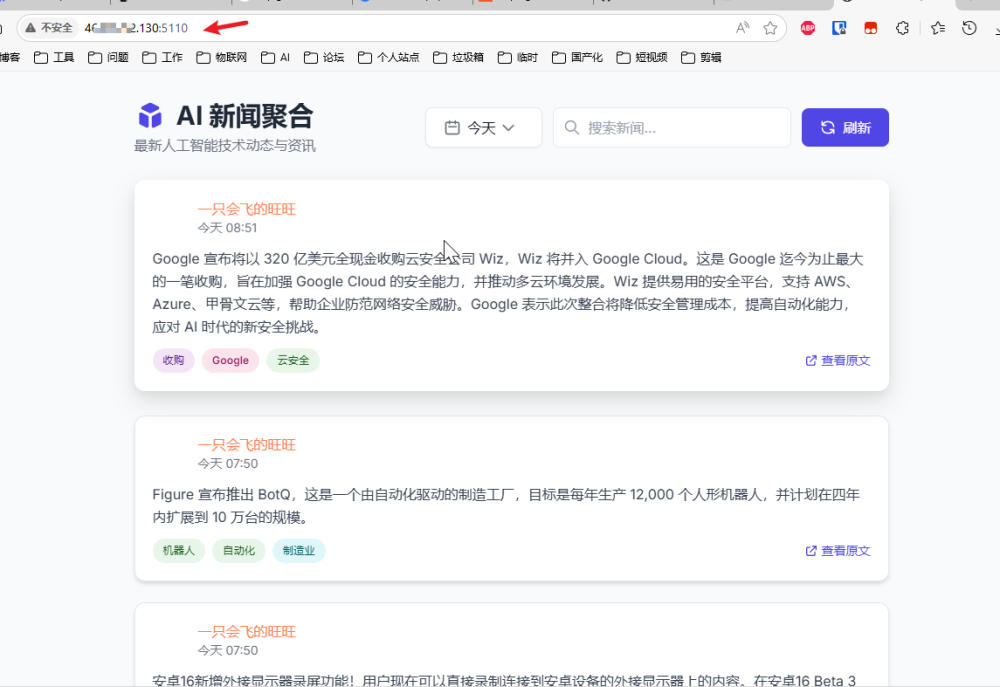
Task: Focus the 搜索新闻 search field
Action: point(672,128)
